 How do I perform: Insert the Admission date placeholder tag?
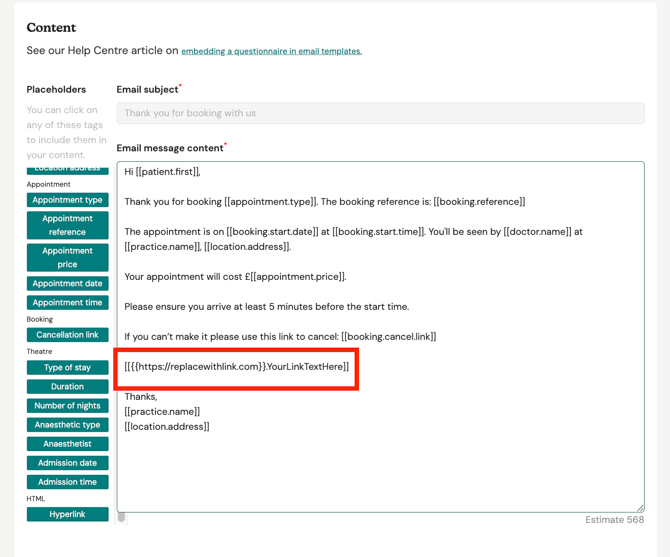(67, 463)
